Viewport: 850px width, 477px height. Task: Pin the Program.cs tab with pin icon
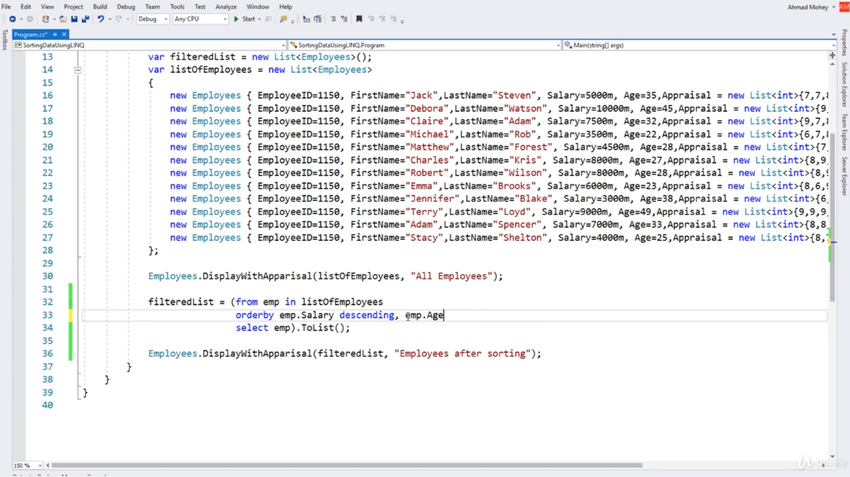[x=55, y=34]
